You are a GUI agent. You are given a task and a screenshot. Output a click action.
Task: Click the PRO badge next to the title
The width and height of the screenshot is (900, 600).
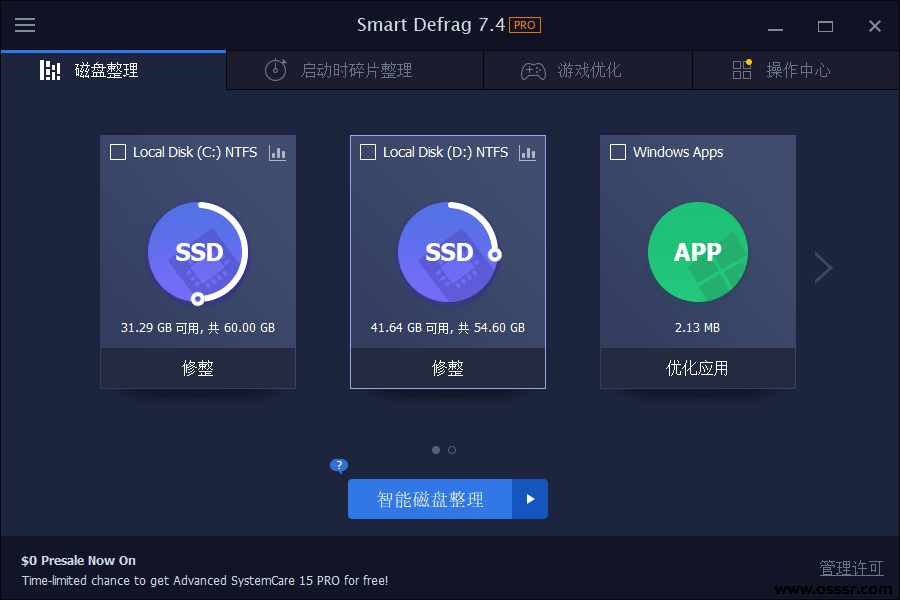[525, 25]
